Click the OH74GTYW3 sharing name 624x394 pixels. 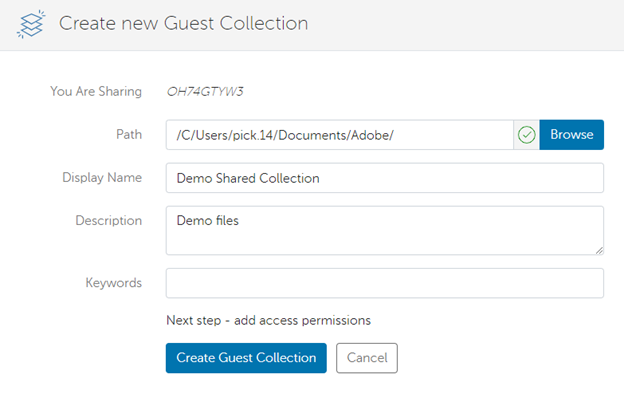(x=205, y=92)
